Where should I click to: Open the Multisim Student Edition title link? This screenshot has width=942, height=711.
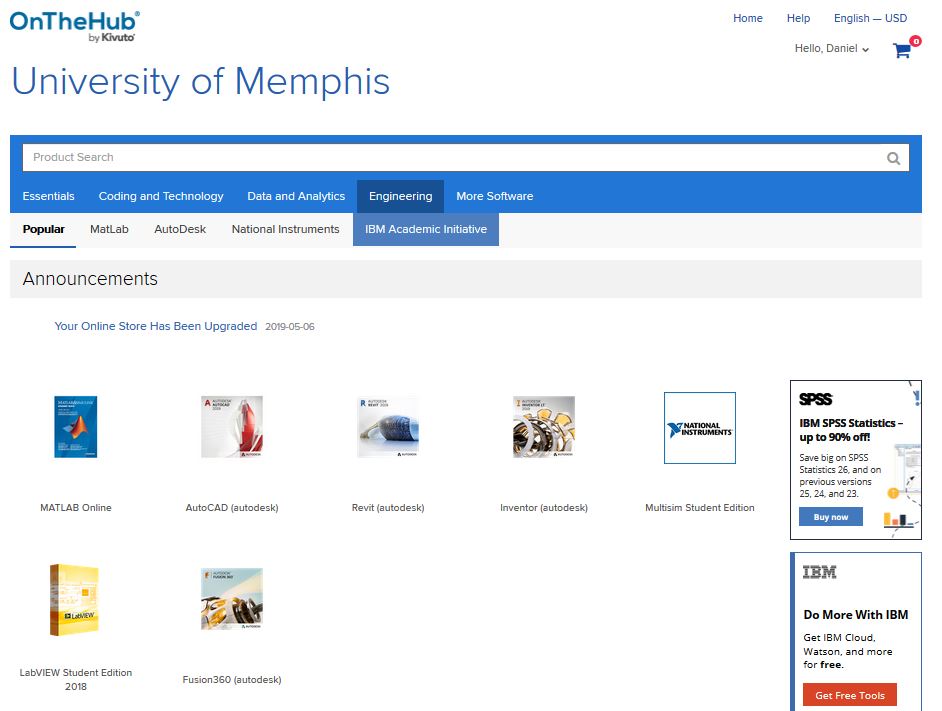700,508
